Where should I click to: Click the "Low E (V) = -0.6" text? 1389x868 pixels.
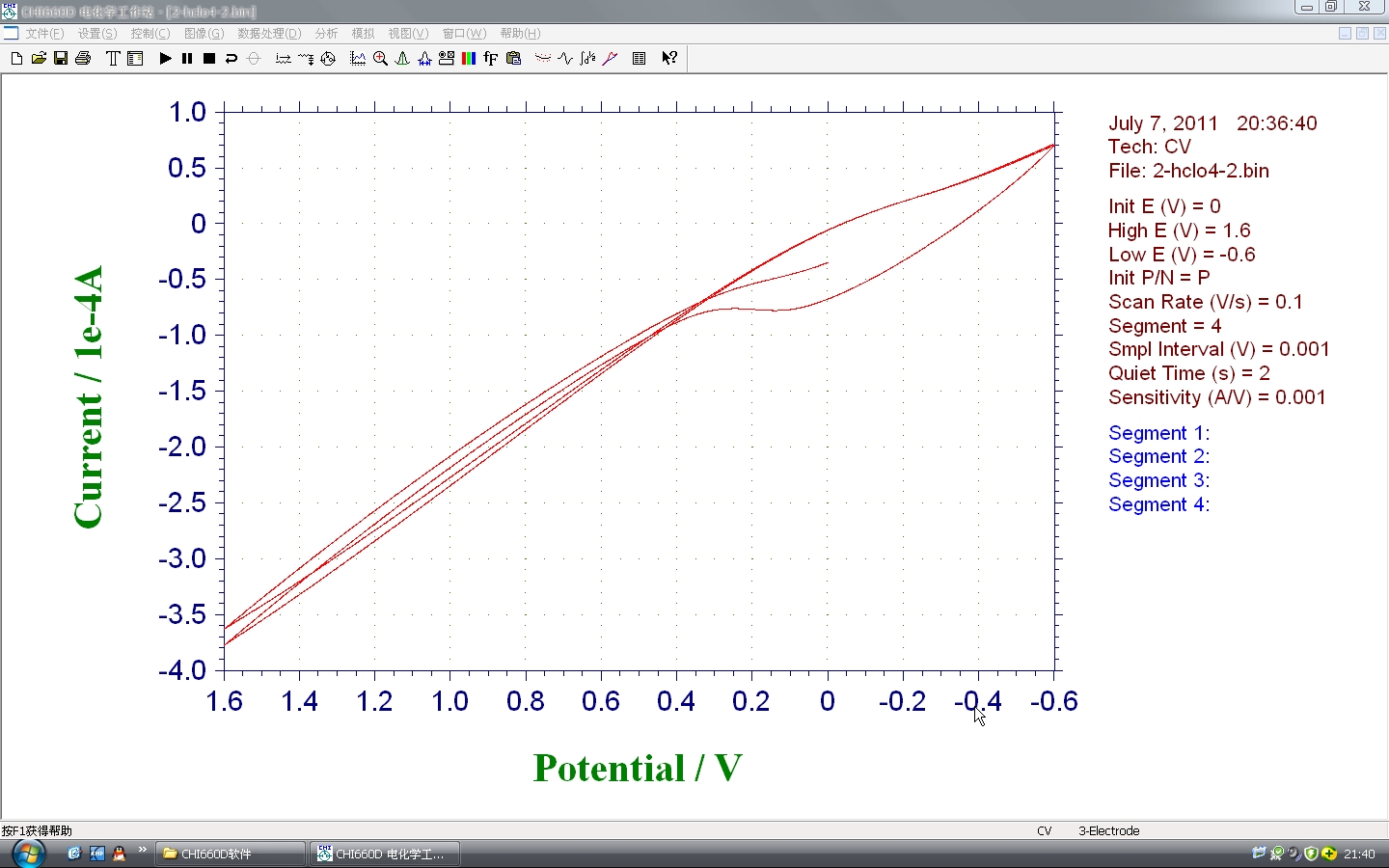(1182, 255)
